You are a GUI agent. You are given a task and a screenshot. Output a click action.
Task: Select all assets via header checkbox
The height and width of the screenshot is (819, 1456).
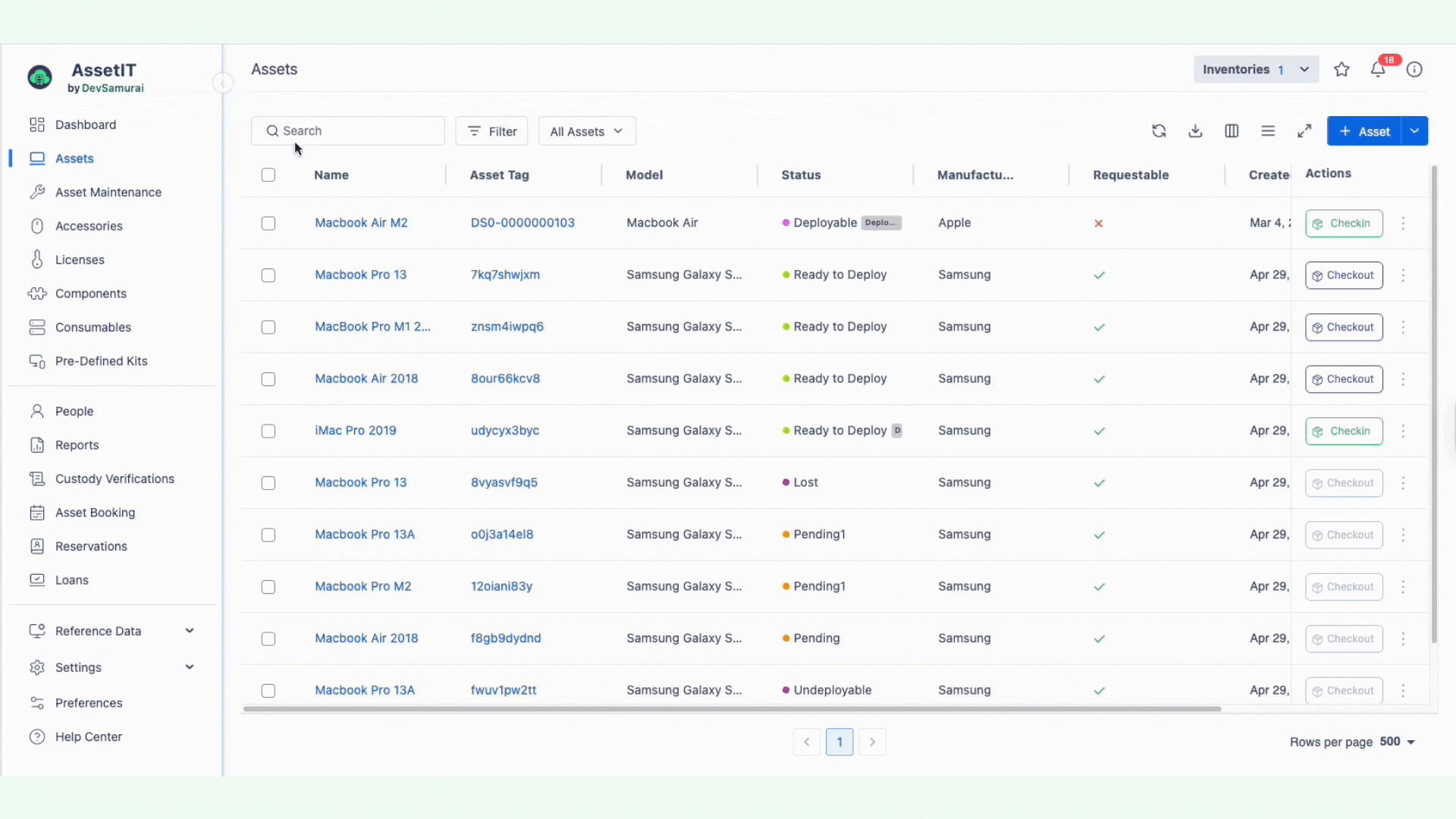click(x=268, y=174)
